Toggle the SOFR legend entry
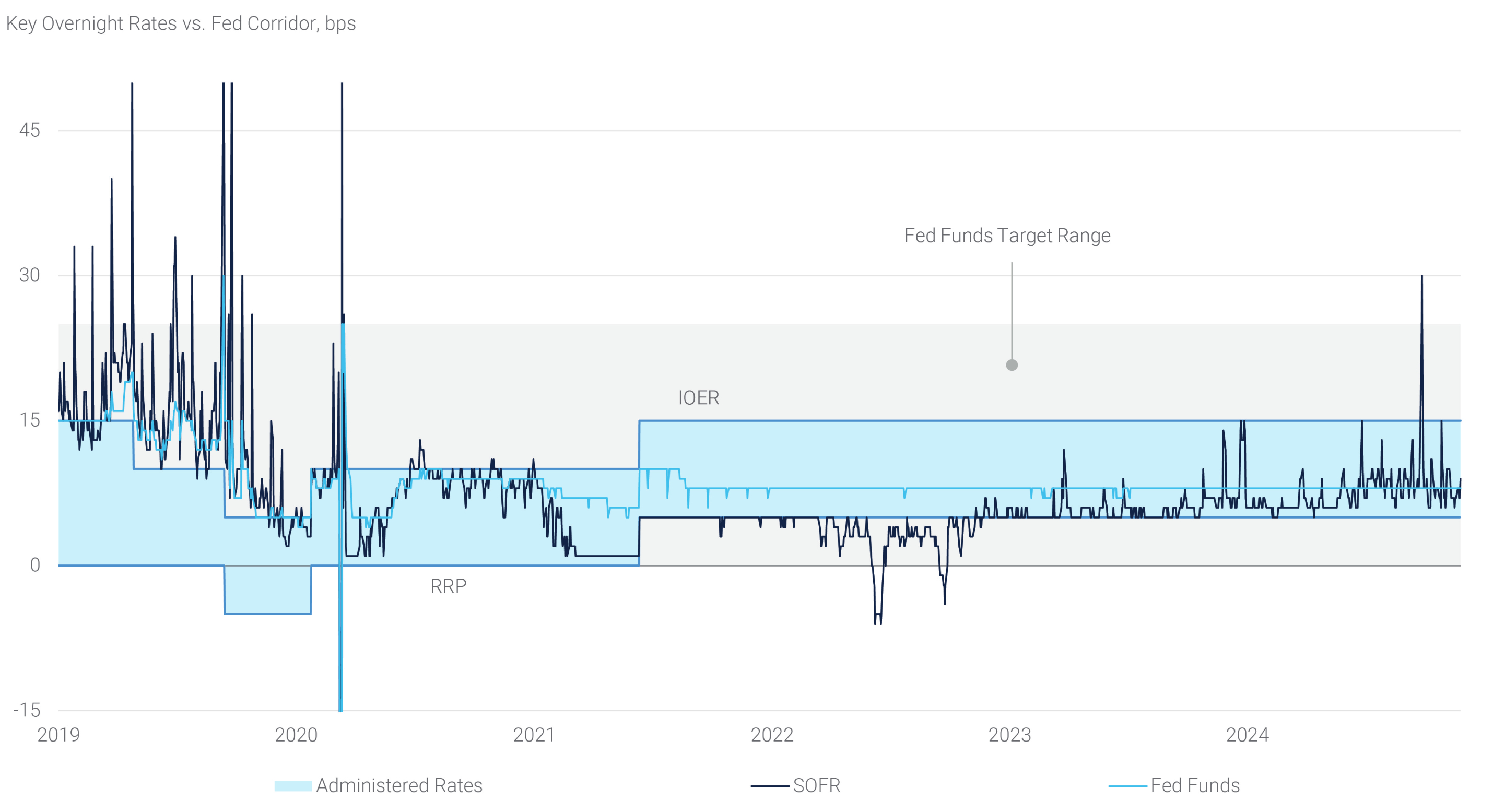The height and width of the screenshot is (812, 1505). tap(816, 786)
